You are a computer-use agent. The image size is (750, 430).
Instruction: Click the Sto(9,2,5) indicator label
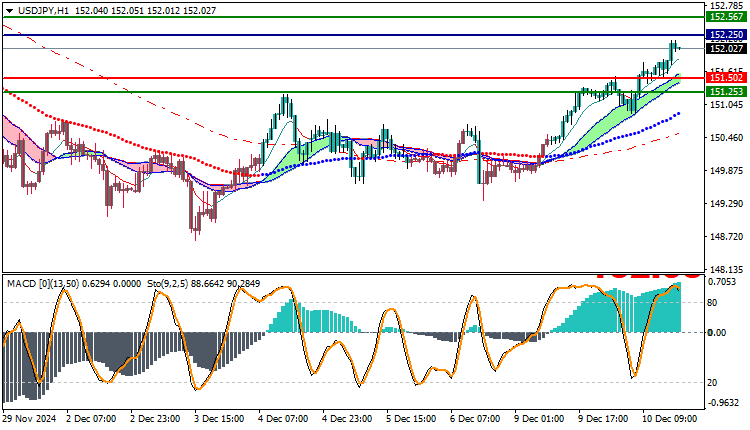point(167,284)
